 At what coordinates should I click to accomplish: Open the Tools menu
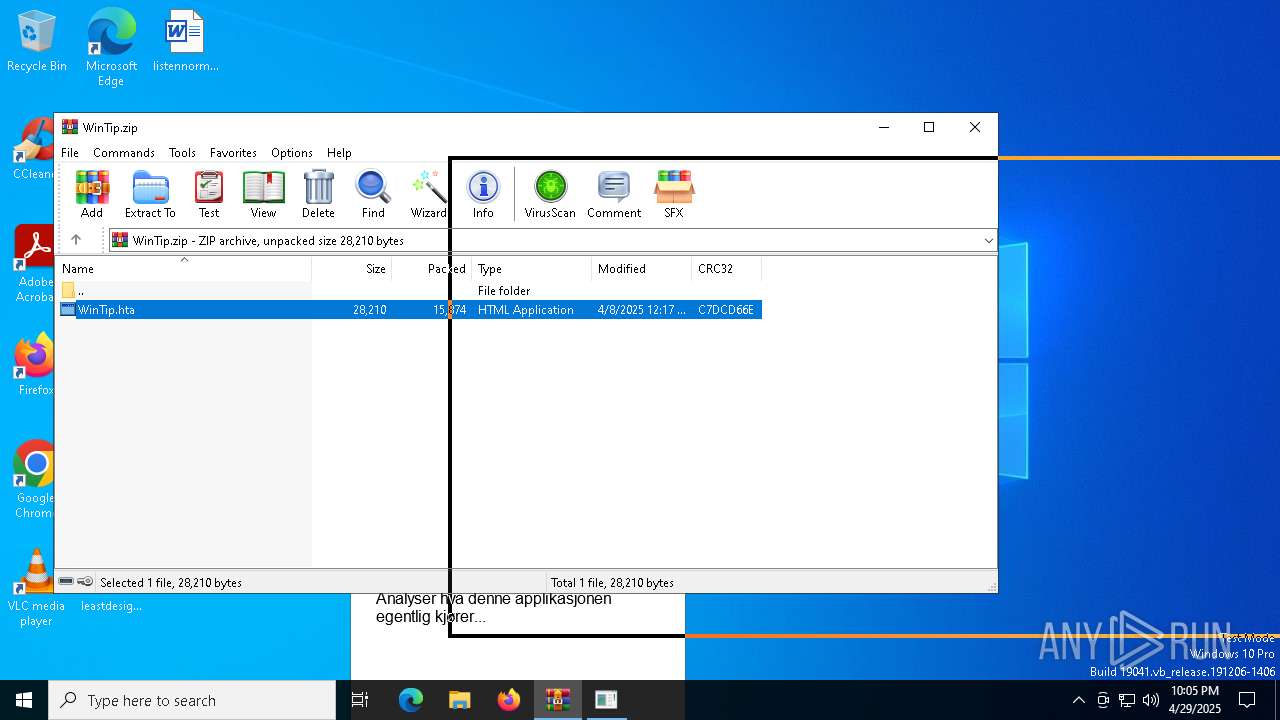click(182, 153)
